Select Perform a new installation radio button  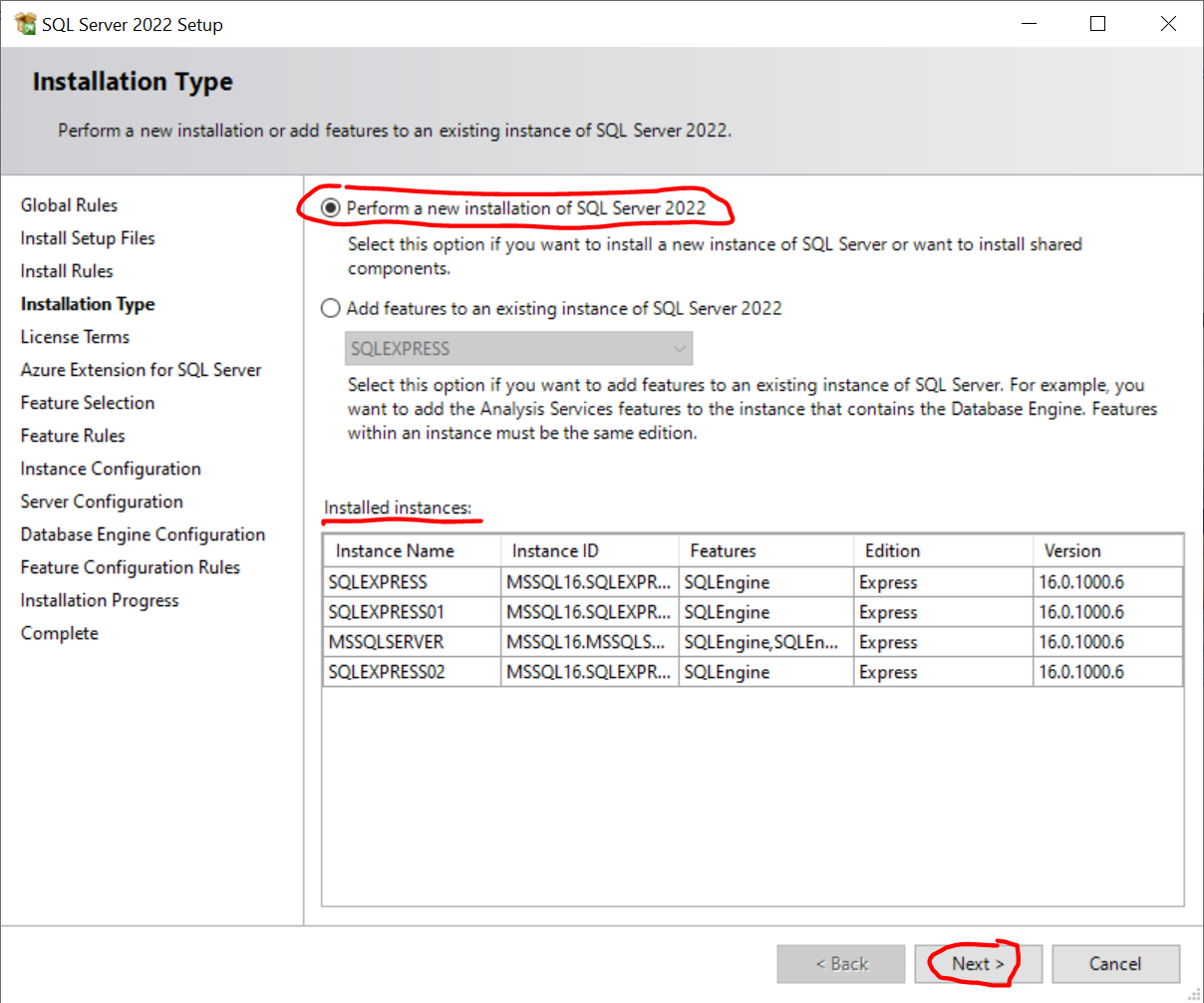click(x=331, y=208)
